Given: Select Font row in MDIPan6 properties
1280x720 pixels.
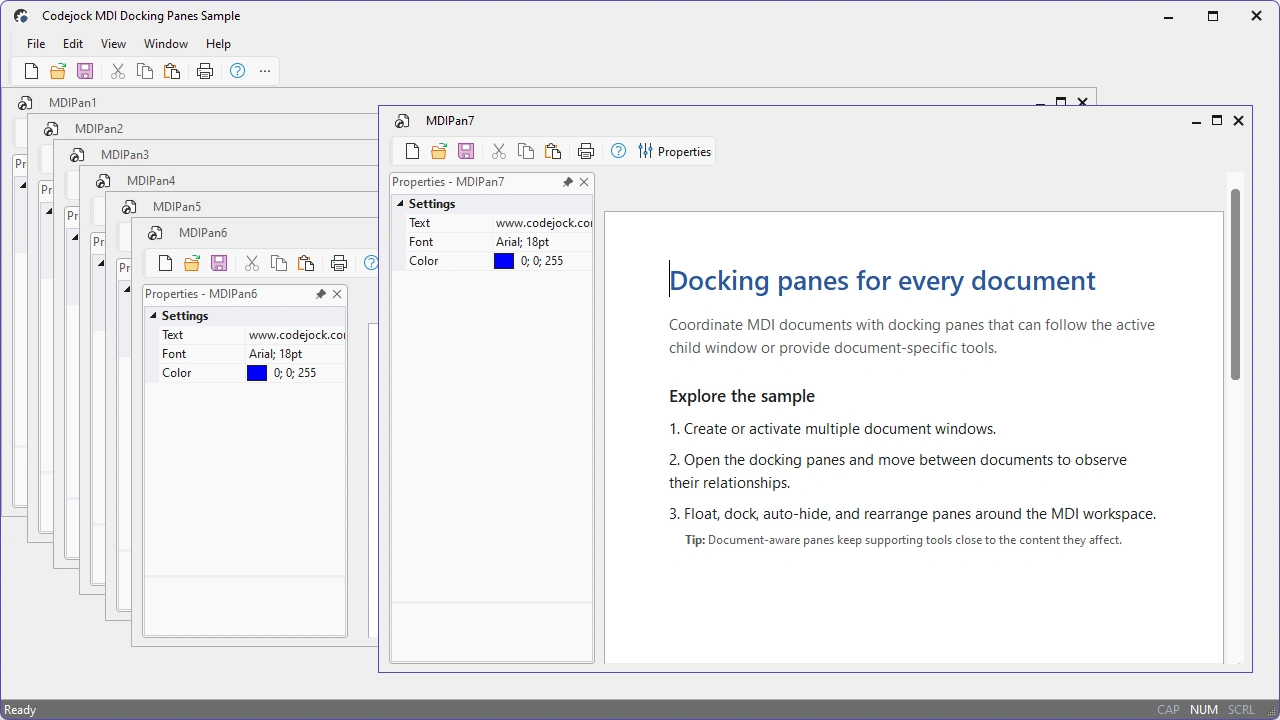Looking at the screenshot, I should click(245, 354).
